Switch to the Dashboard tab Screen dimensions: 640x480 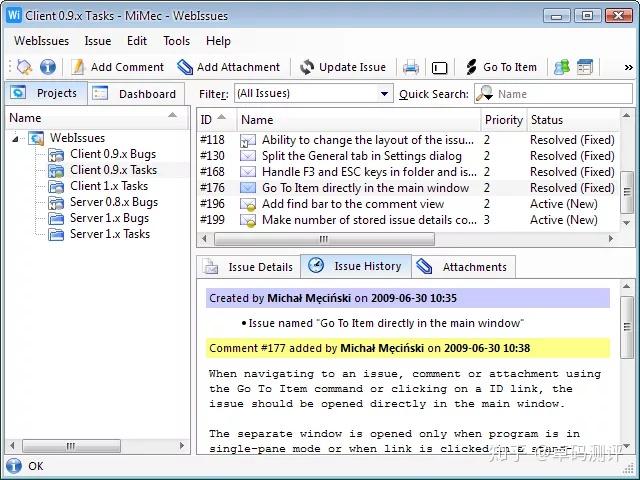point(136,94)
